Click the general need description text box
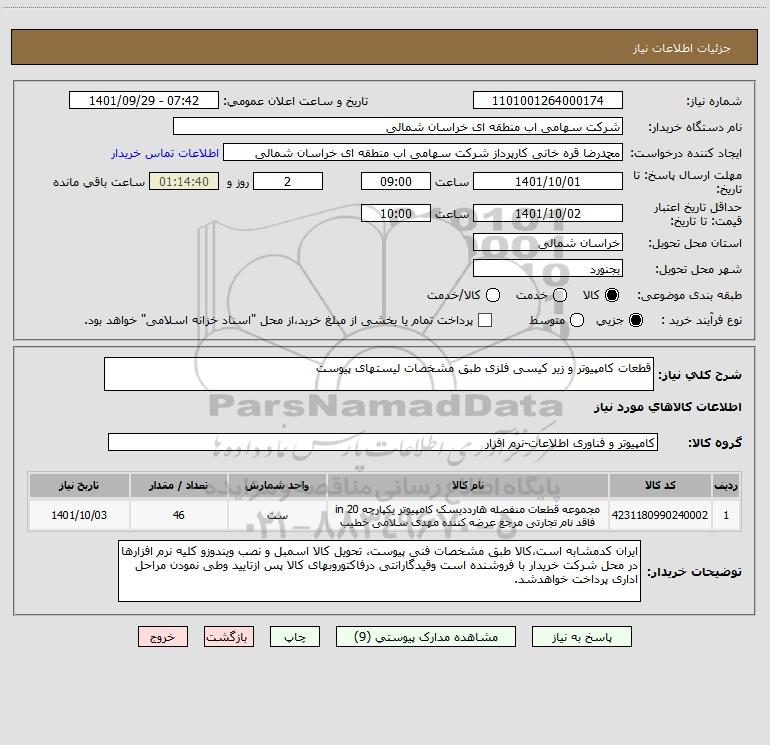The width and height of the screenshot is (770, 745). tap(379, 374)
